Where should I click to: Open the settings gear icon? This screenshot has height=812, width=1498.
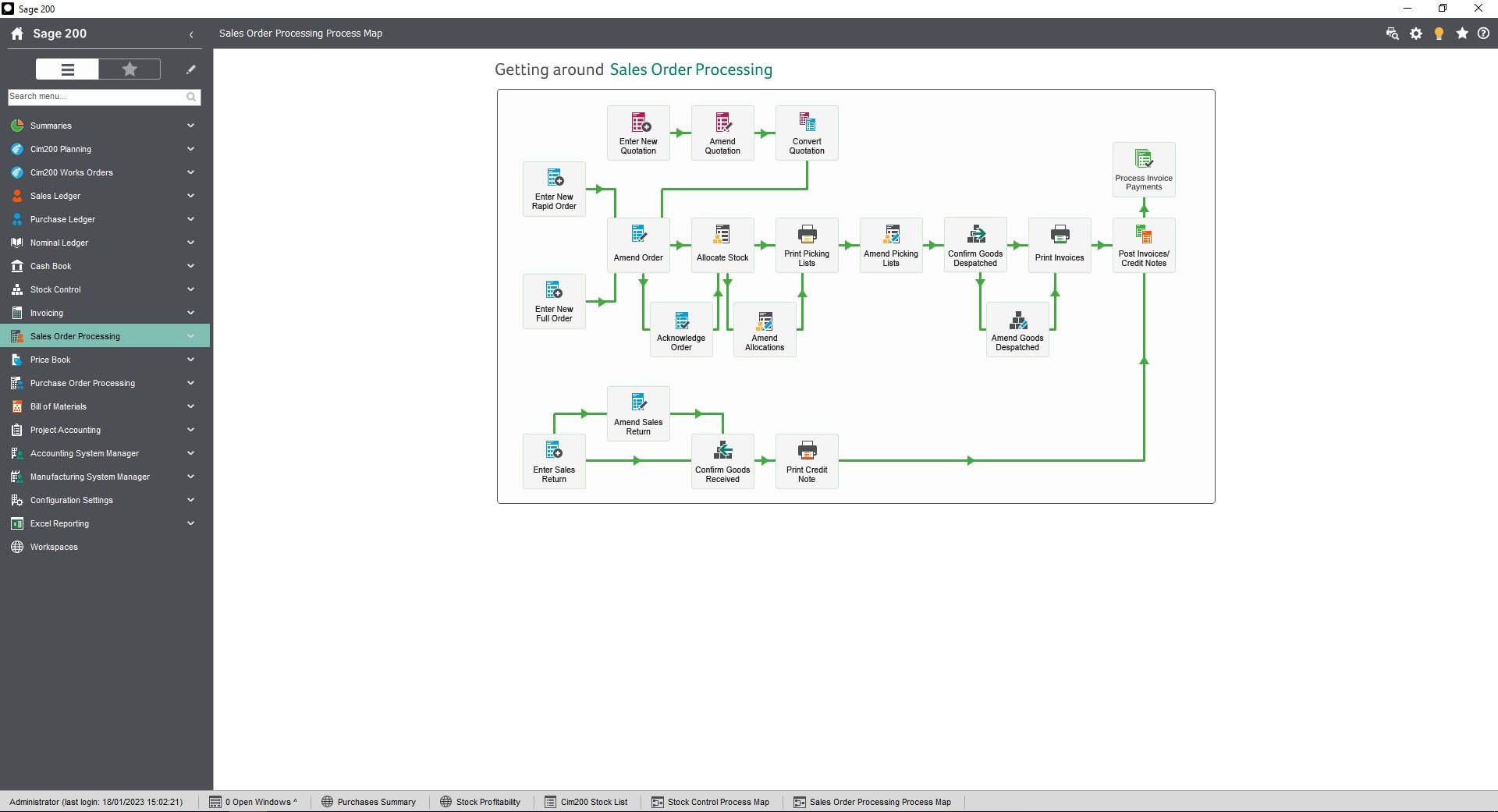click(x=1416, y=34)
